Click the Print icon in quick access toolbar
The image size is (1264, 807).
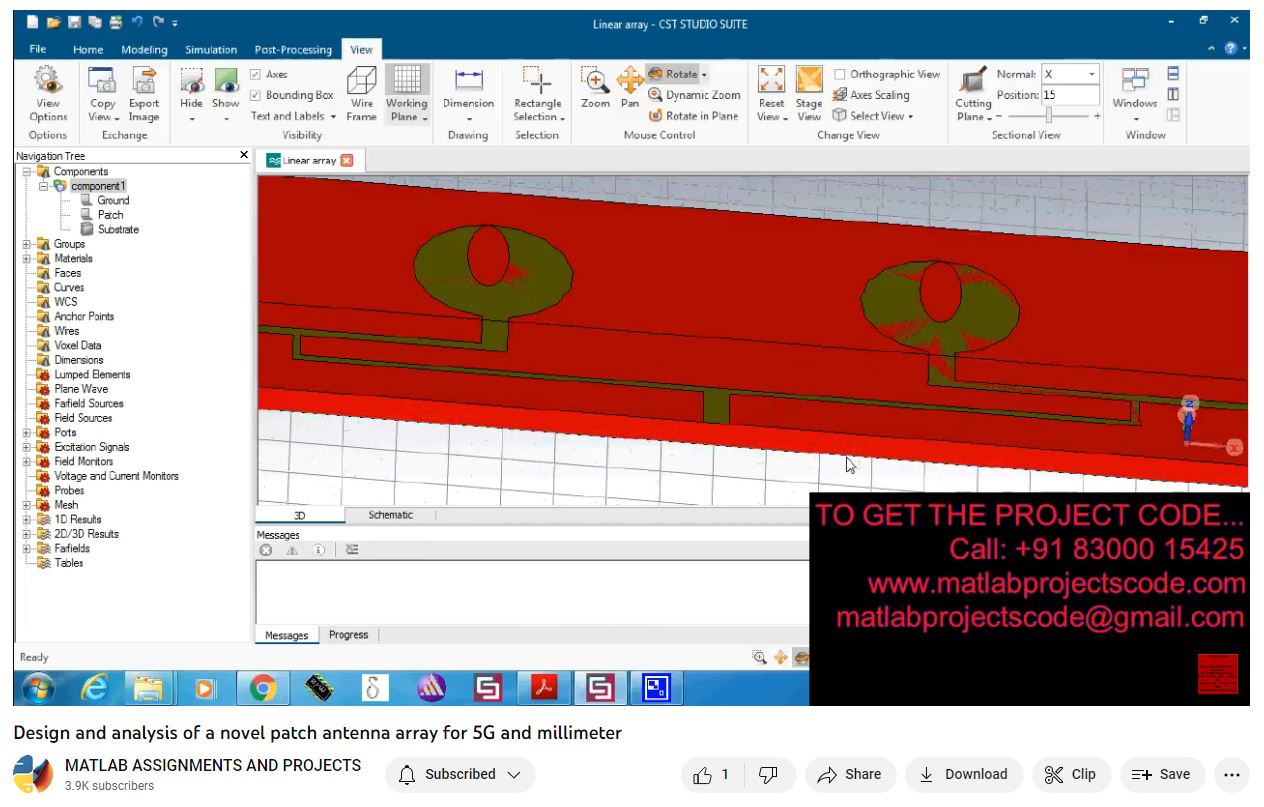point(117,22)
